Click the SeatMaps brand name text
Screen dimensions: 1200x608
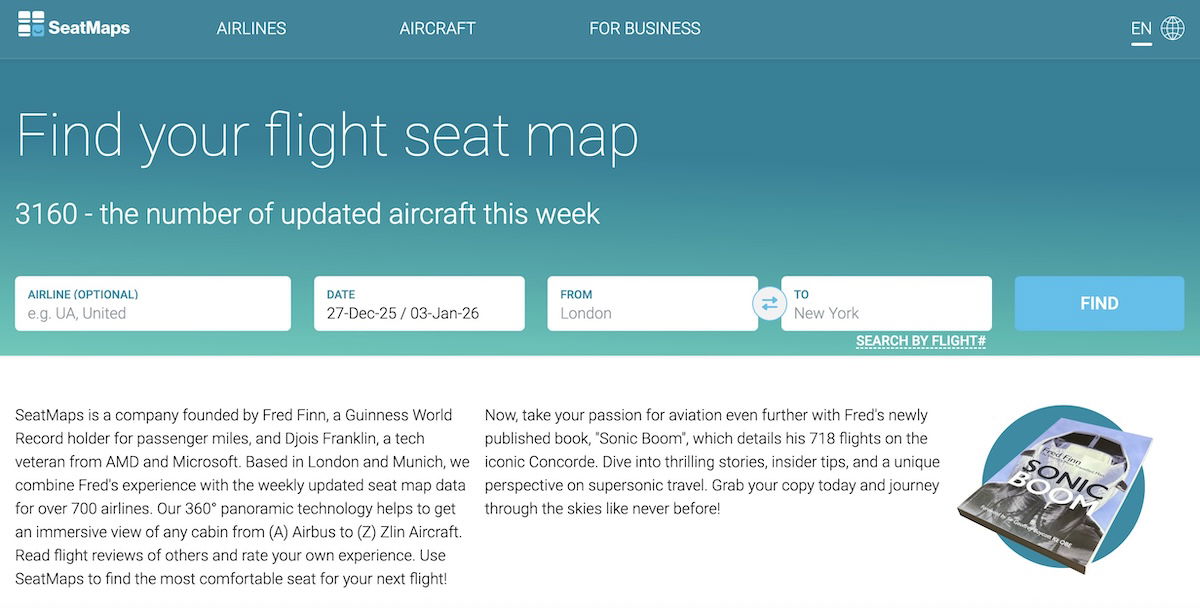click(x=90, y=28)
